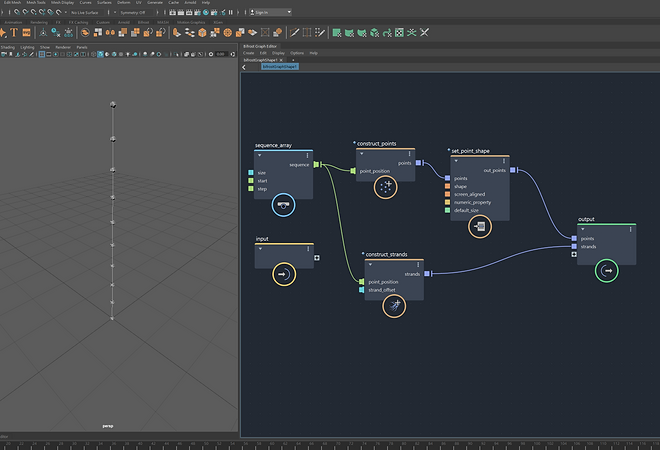660x450 pixels.
Task: Collapse the construct_points node triangle
Action: point(362,154)
